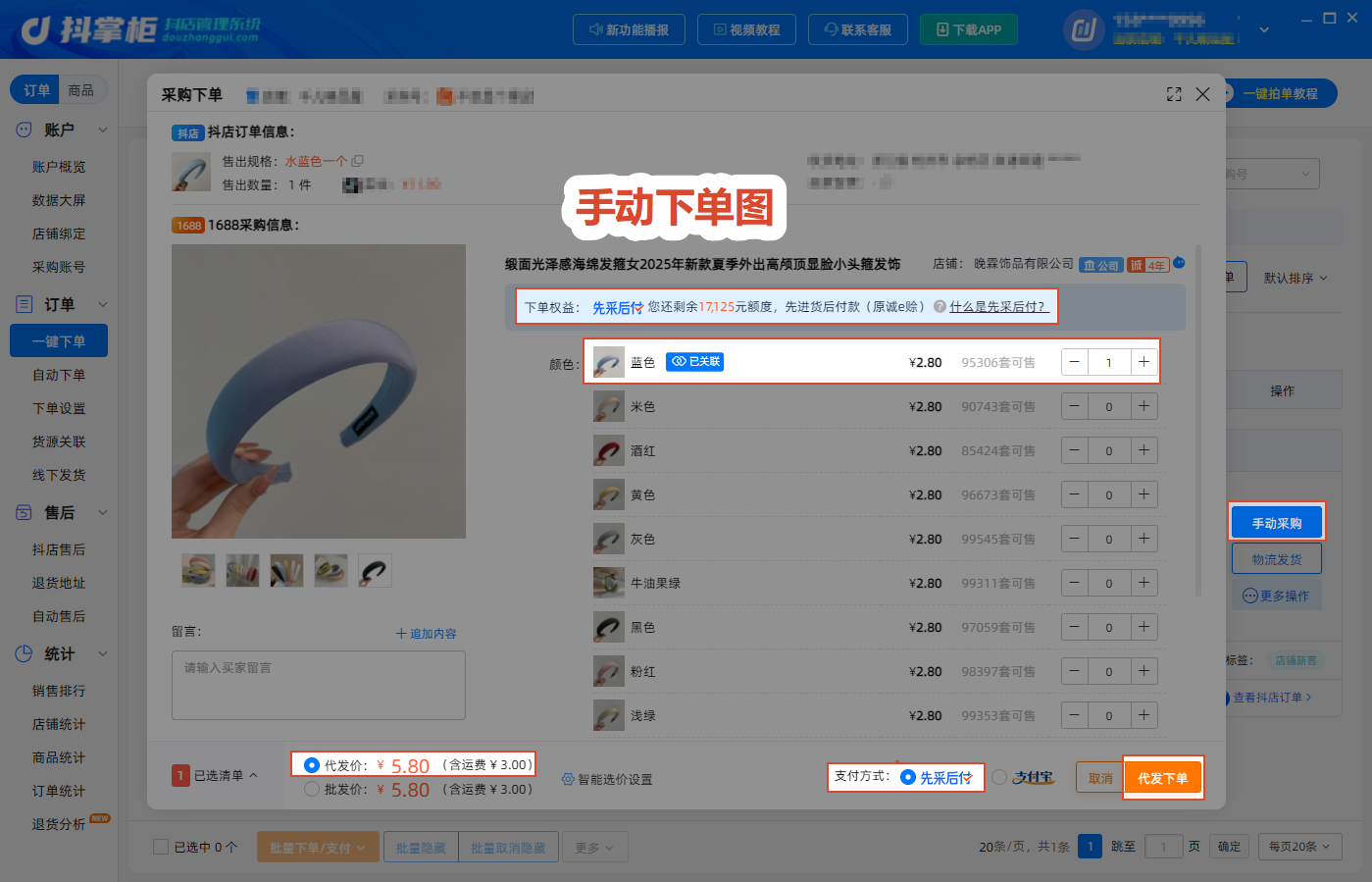Select the 酒红 color swatch image
Image resolution: width=1372 pixels, height=882 pixels.
pyautogui.click(x=609, y=450)
